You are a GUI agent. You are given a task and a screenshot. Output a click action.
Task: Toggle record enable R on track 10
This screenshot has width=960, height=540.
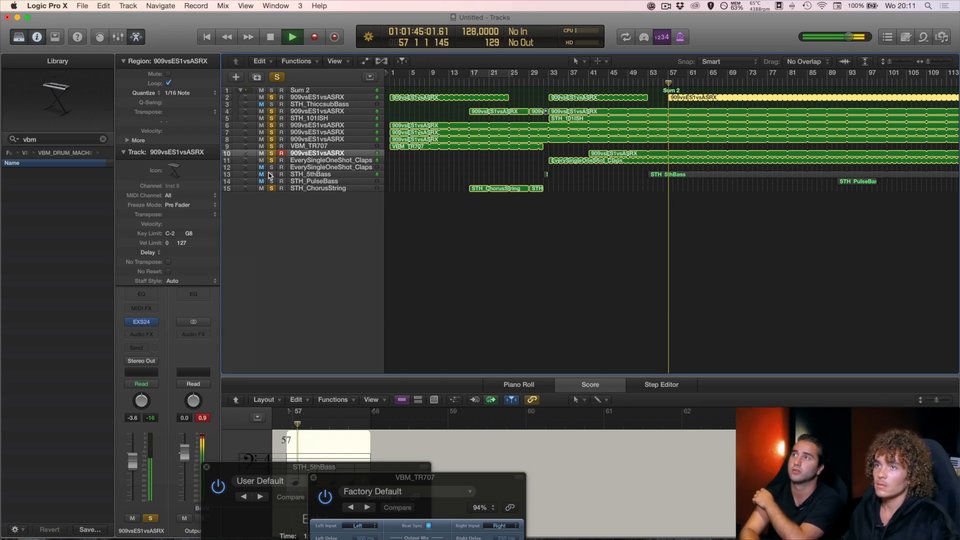pyautogui.click(x=281, y=153)
